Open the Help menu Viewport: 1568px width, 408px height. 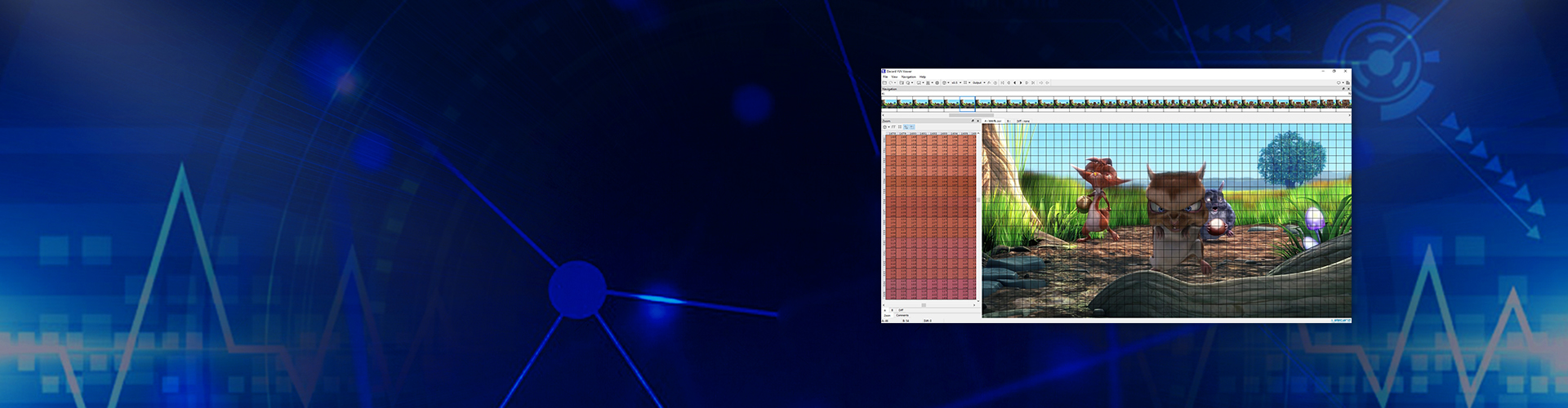point(923,77)
